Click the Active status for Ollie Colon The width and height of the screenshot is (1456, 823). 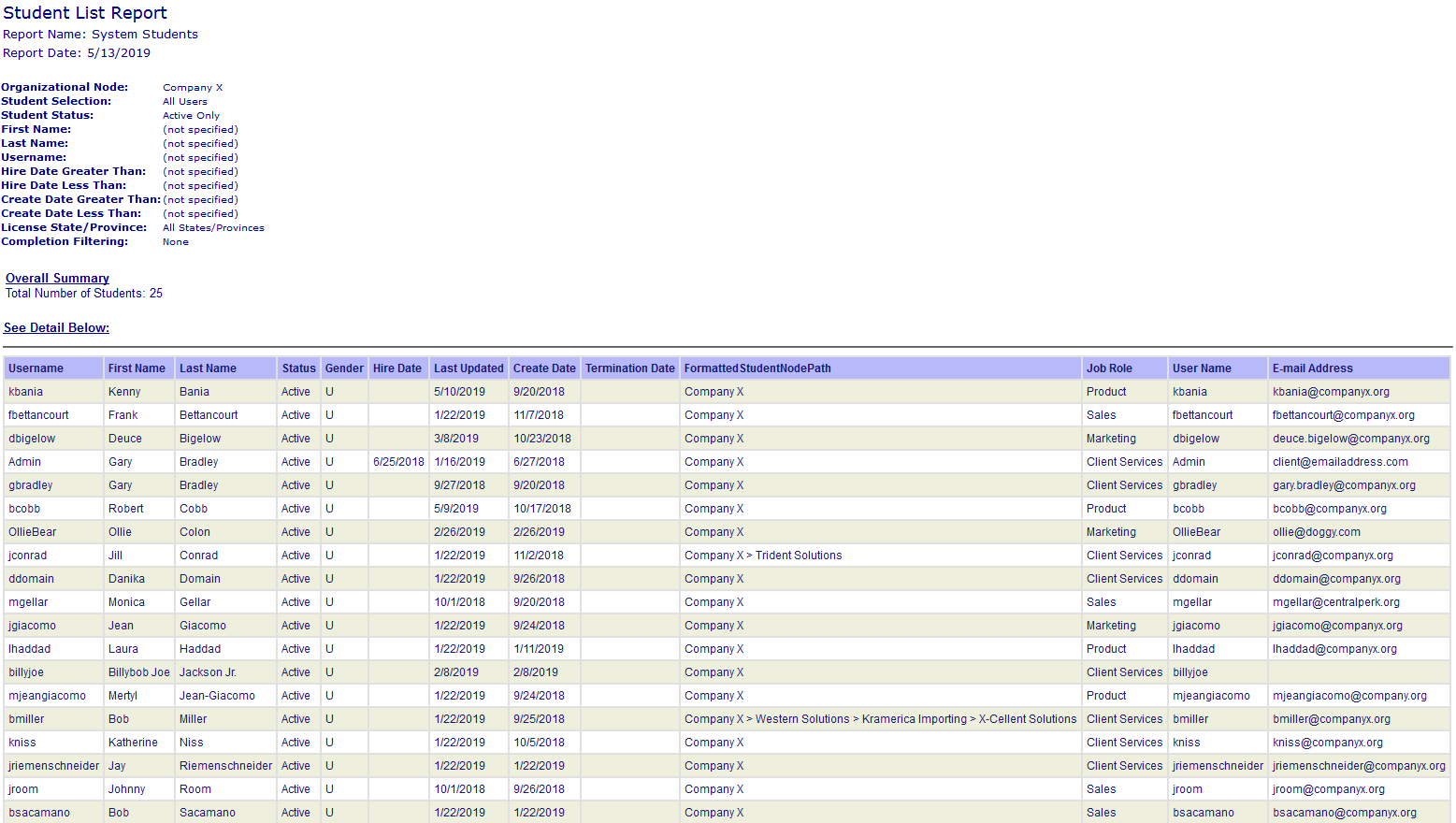tap(295, 531)
